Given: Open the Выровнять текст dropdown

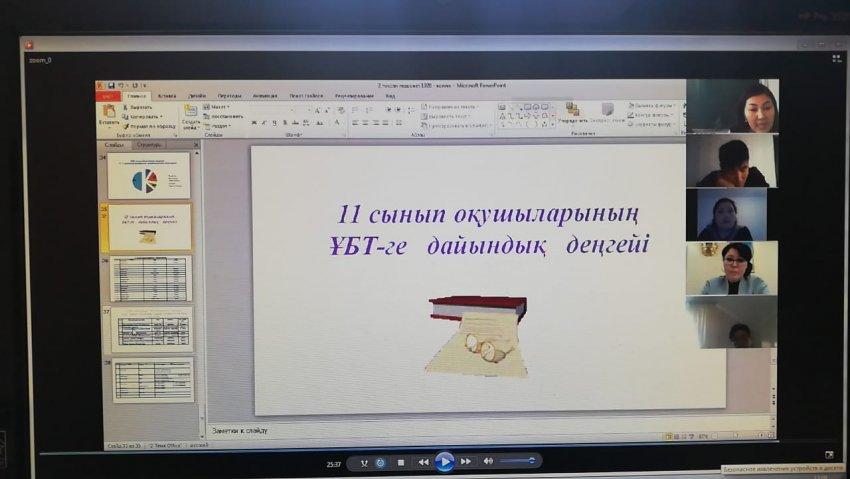Looking at the screenshot, I should coord(446,116).
